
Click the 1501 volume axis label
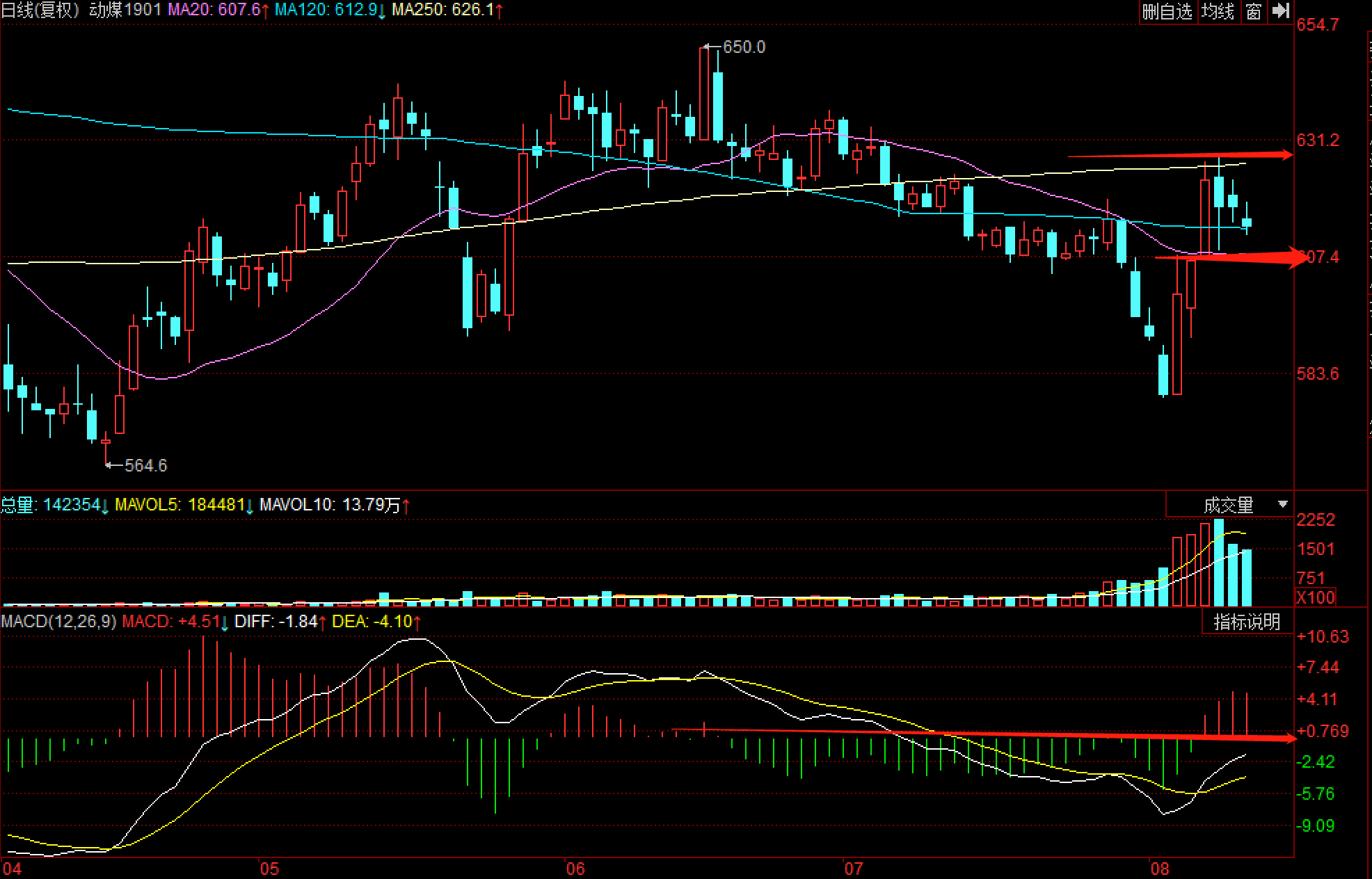(1316, 549)
